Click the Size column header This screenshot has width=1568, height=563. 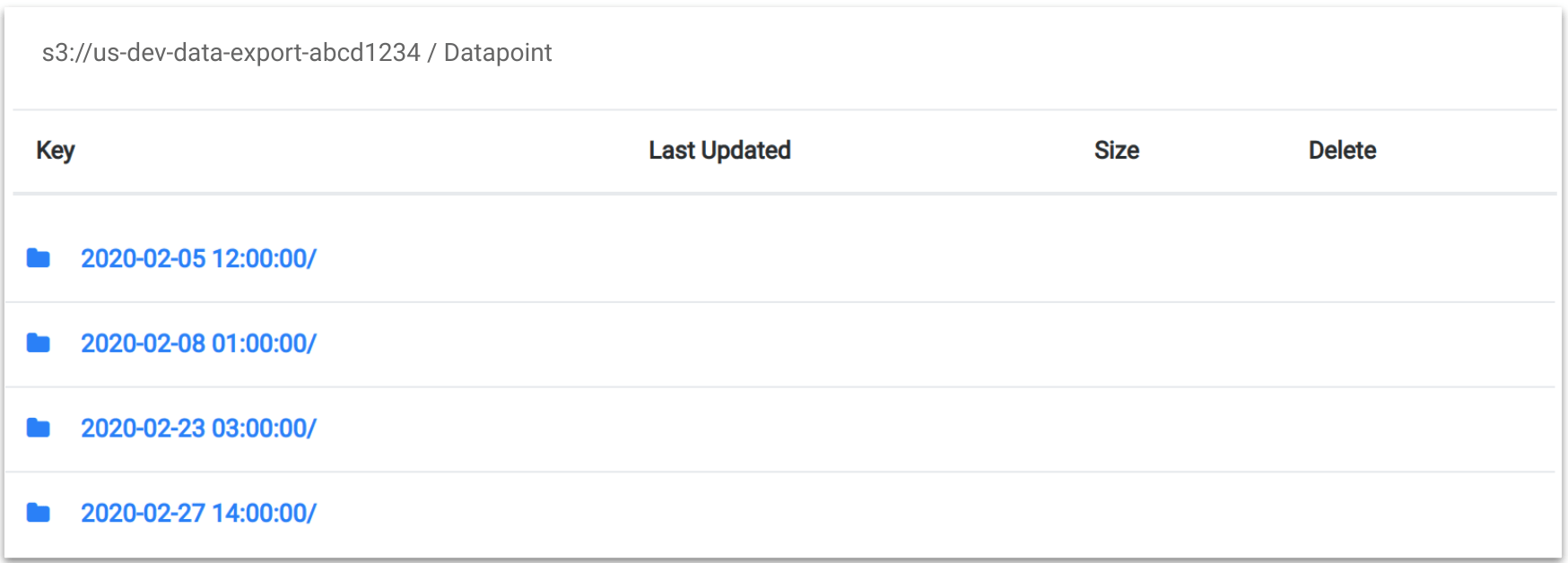point(1117,151)
